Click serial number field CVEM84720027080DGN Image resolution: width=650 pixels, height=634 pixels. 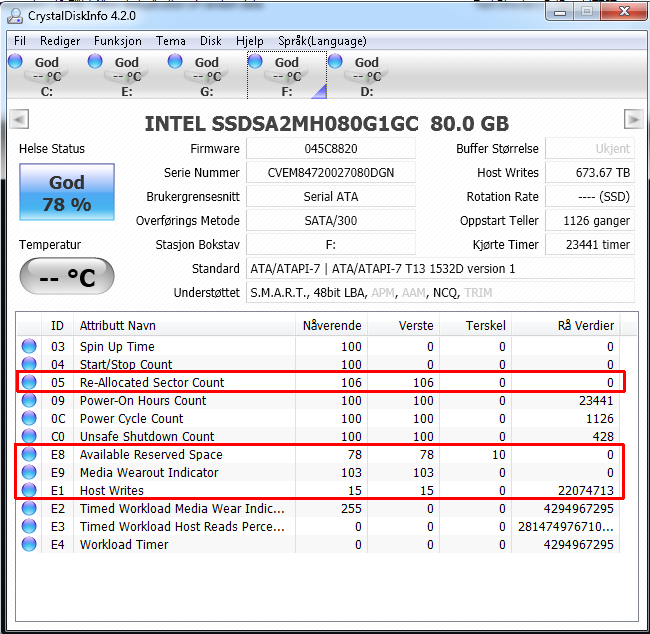(x=331, y=173)
